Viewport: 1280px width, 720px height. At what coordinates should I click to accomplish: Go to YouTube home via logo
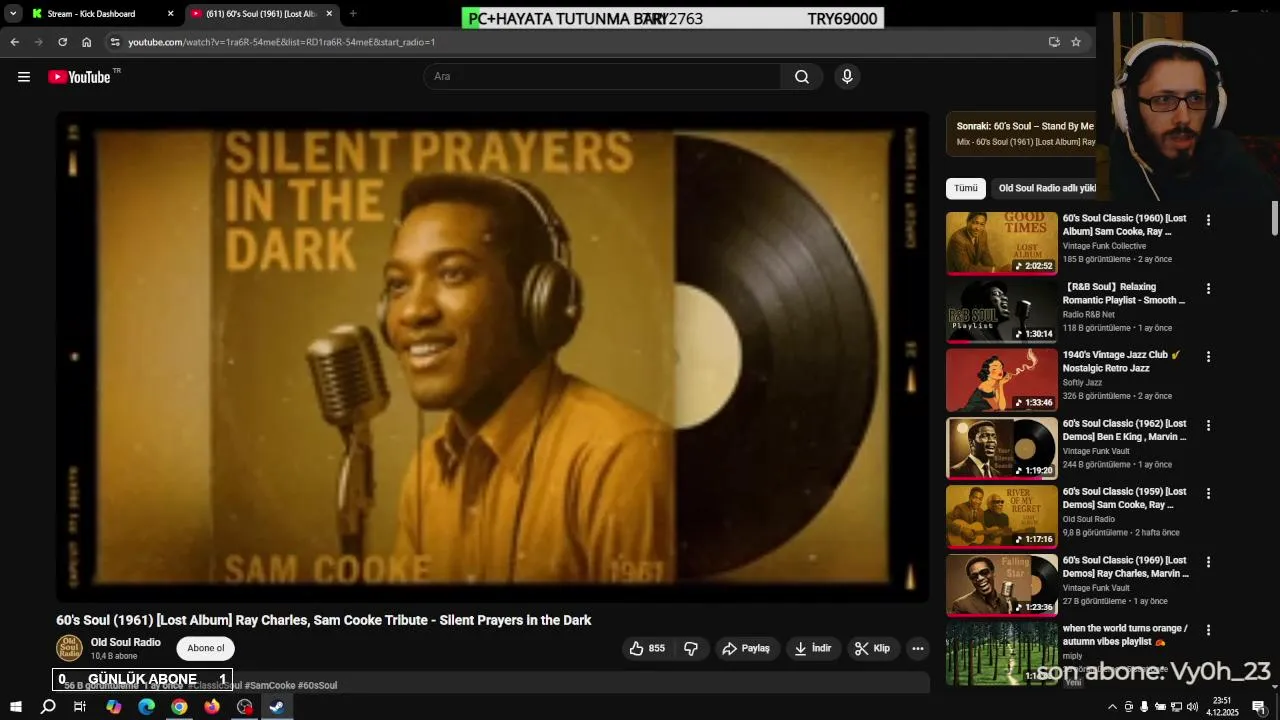(x=80, y=77)
